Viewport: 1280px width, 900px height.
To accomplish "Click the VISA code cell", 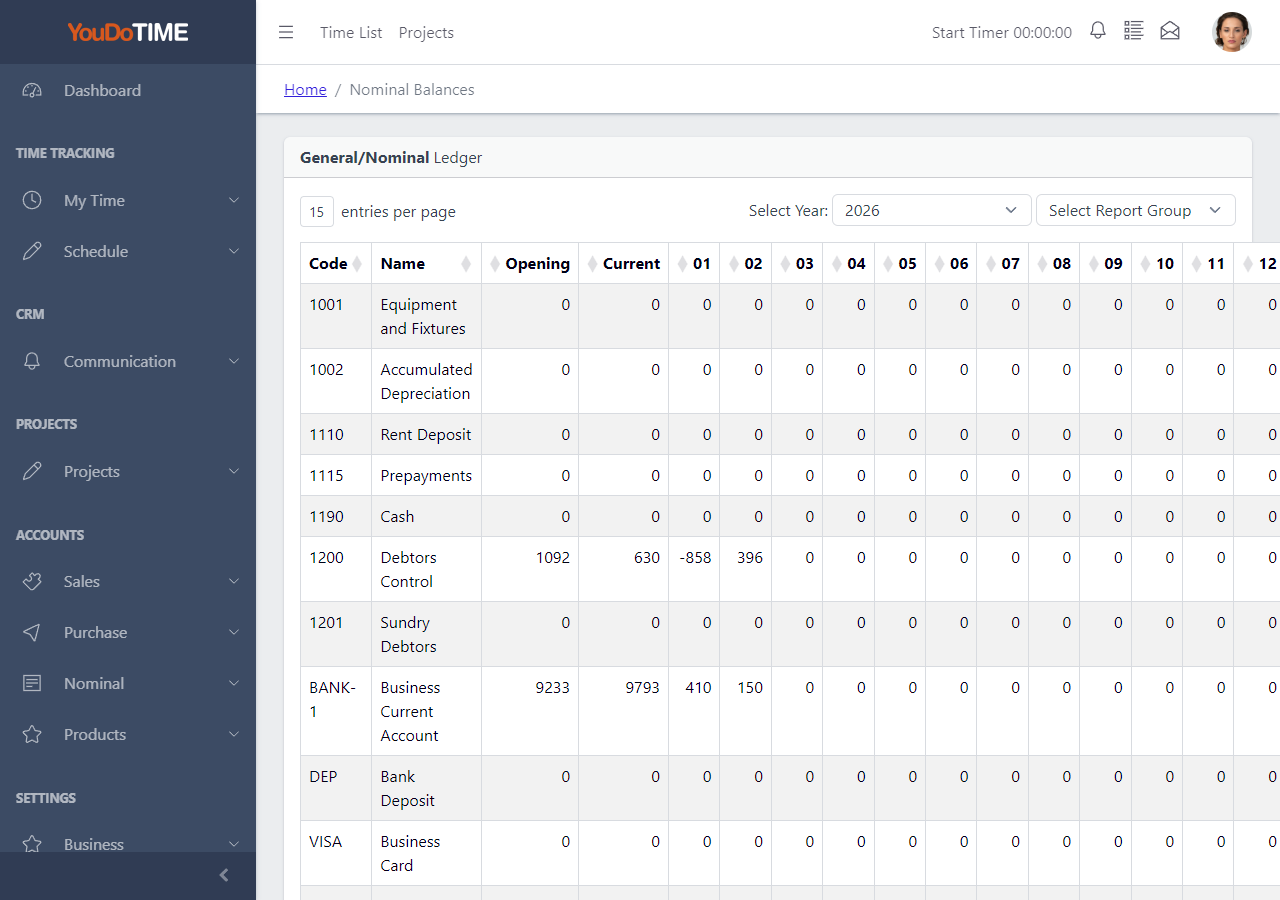I will pyautogui.click(x=336, y=853).
